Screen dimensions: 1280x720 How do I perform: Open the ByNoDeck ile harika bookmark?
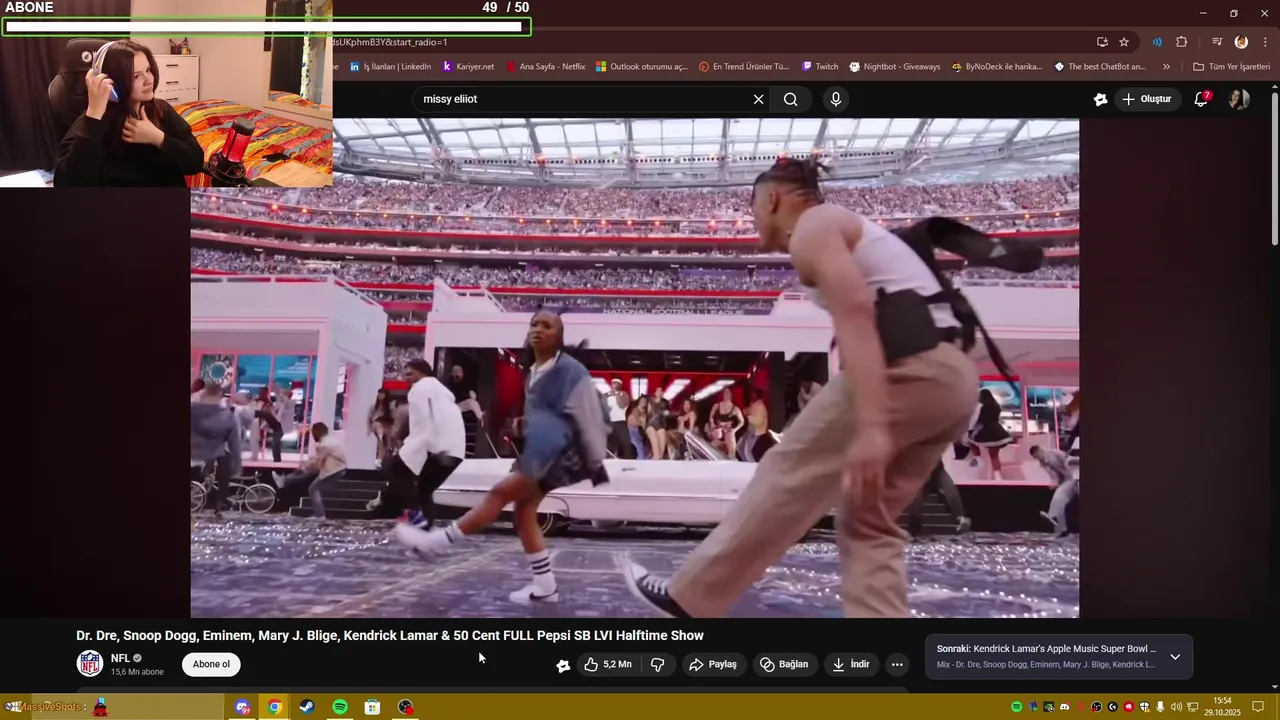(997, 67)
